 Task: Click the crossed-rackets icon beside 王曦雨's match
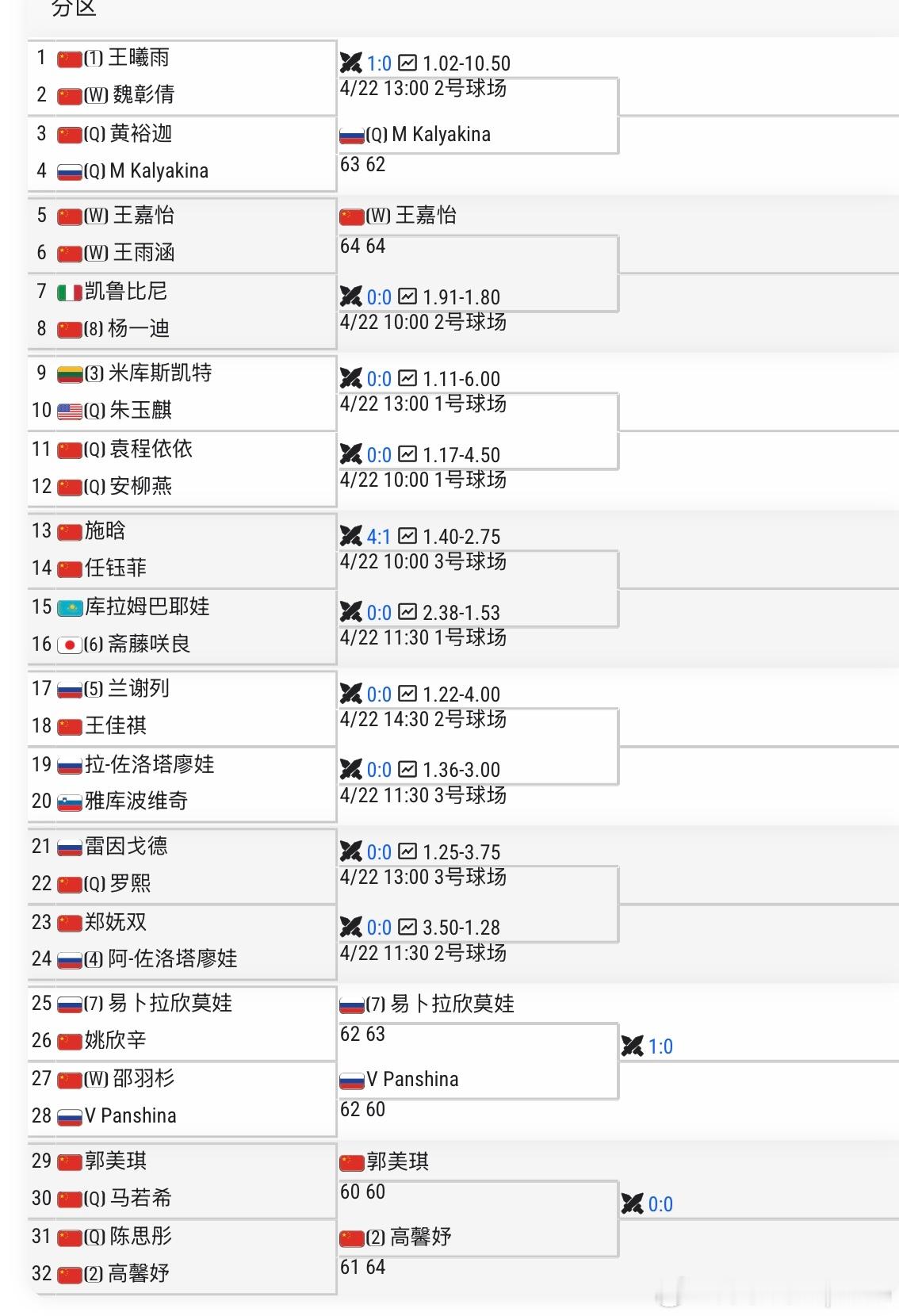[352, 63]
